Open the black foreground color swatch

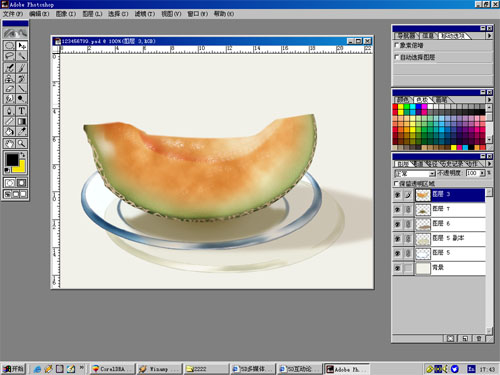pos(12,160)
